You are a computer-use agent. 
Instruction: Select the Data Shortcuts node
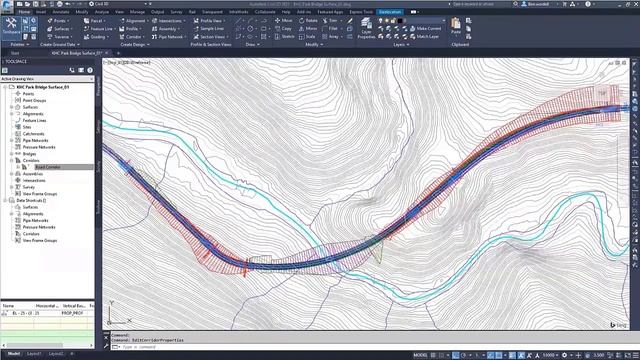pos(31,200)
